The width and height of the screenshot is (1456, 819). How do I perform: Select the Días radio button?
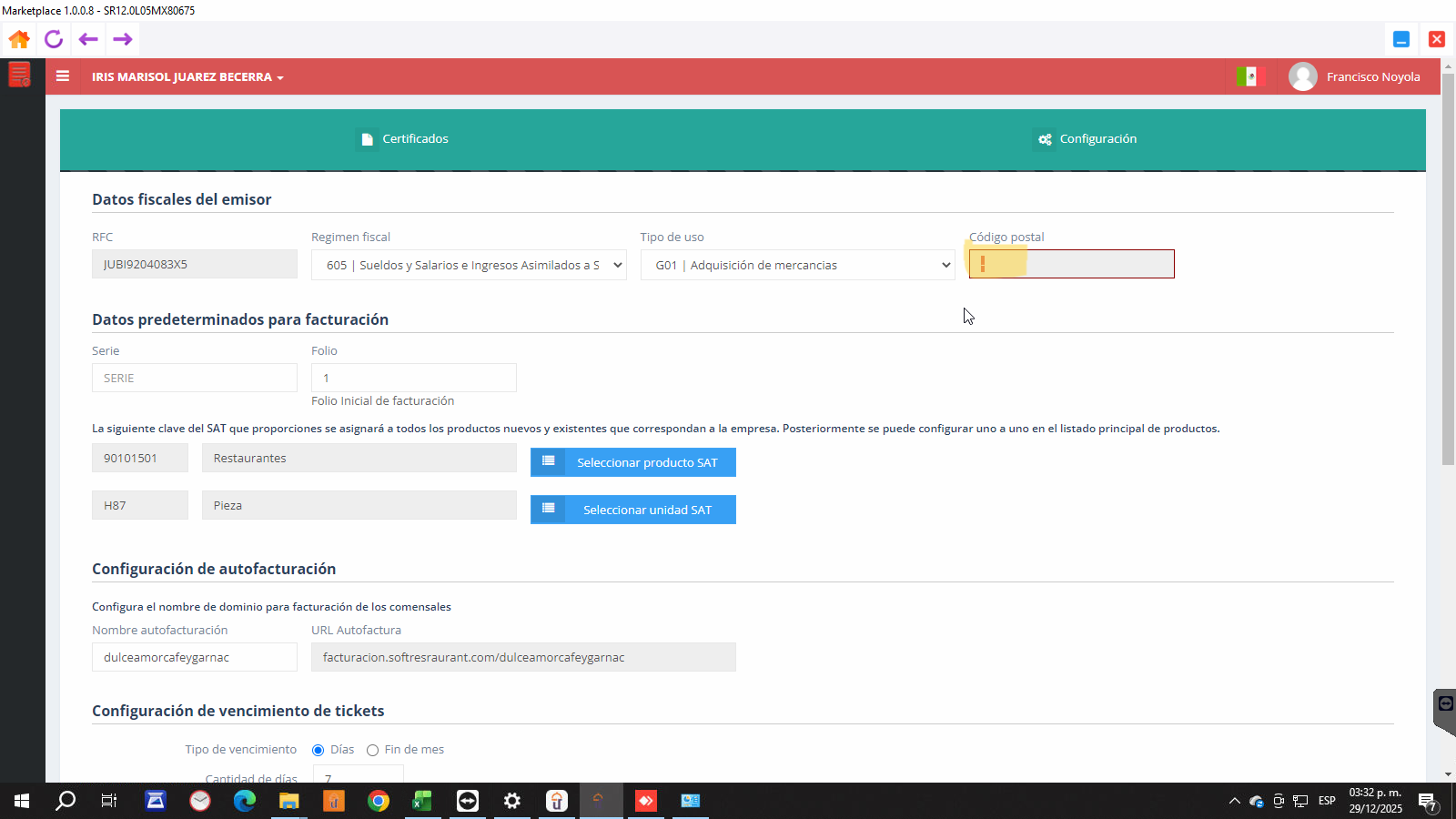tap(318, 750)
